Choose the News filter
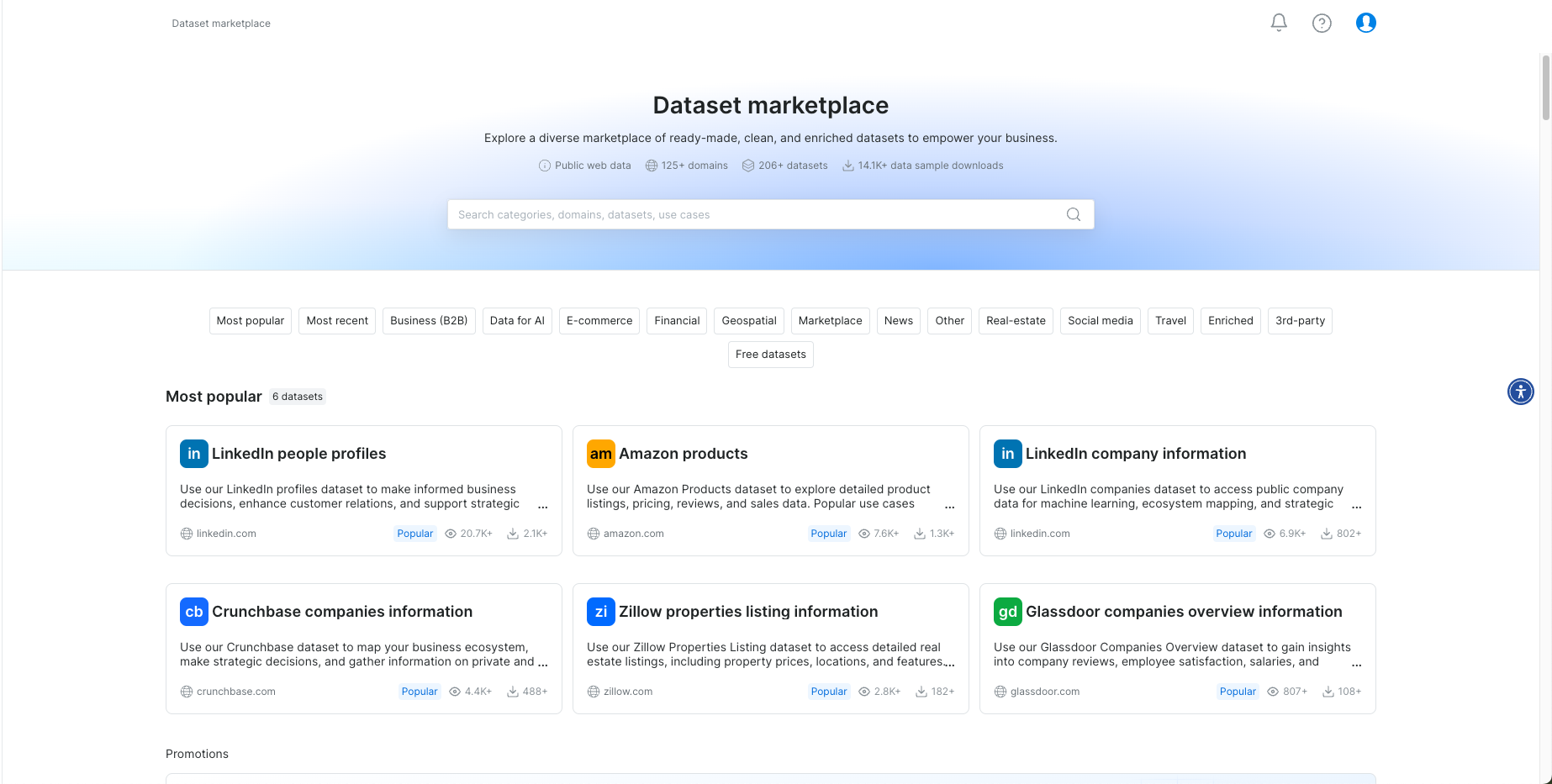Screen dimensions: 1552x784 coord(899,321)
